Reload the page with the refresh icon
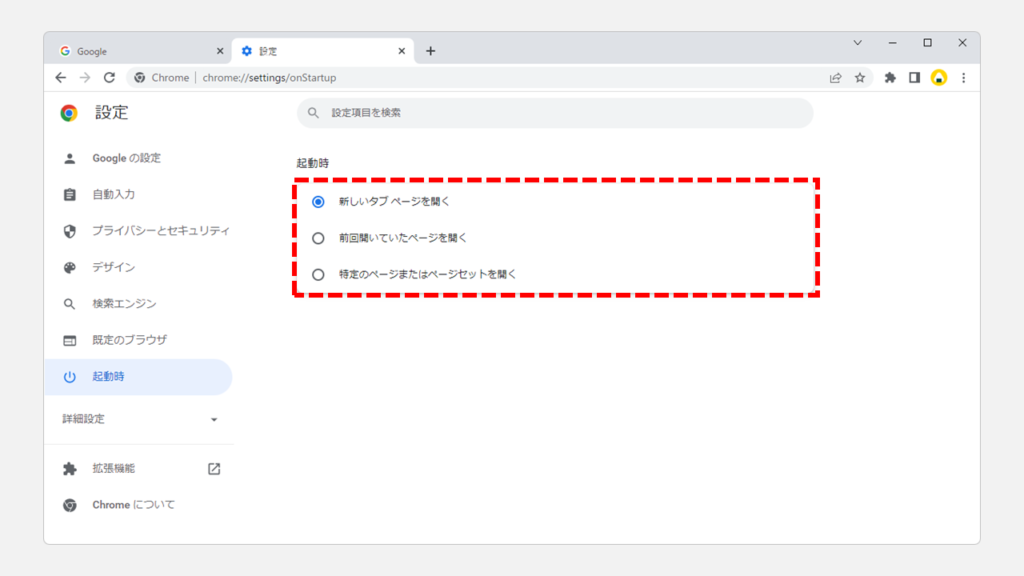Viewport: 1024px width, 576px height. click(110, 77)
